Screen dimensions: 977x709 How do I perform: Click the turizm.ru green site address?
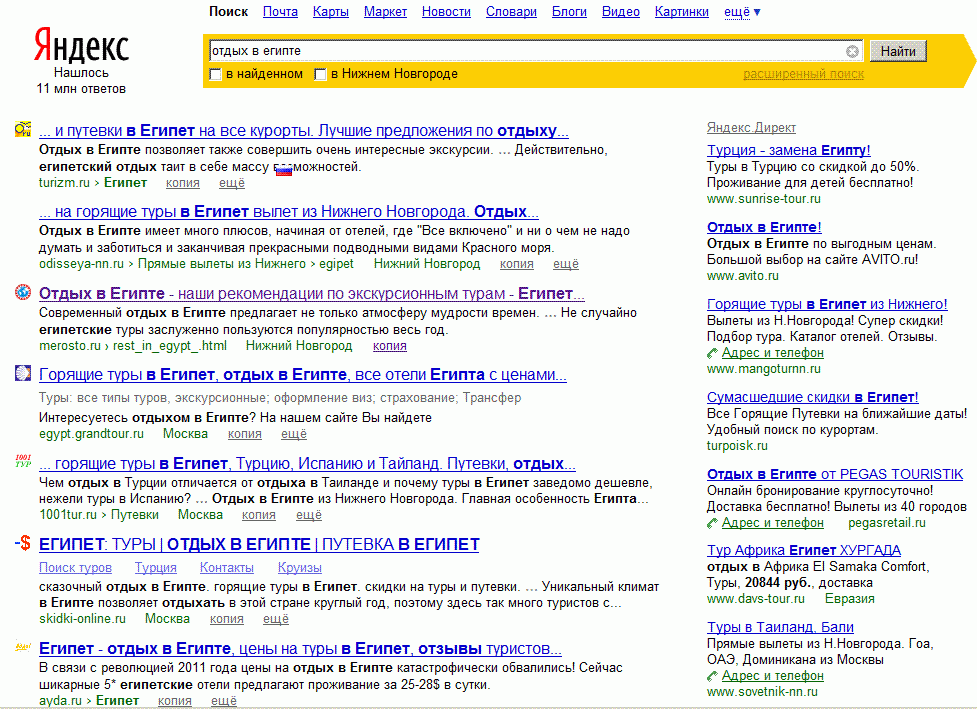point(64,183)
